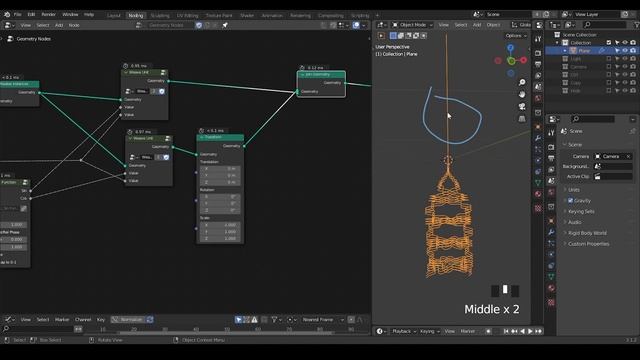This screenshot has width=640, height=360.
Task: Select the Join Geometry node header
Action: (321, 74)
